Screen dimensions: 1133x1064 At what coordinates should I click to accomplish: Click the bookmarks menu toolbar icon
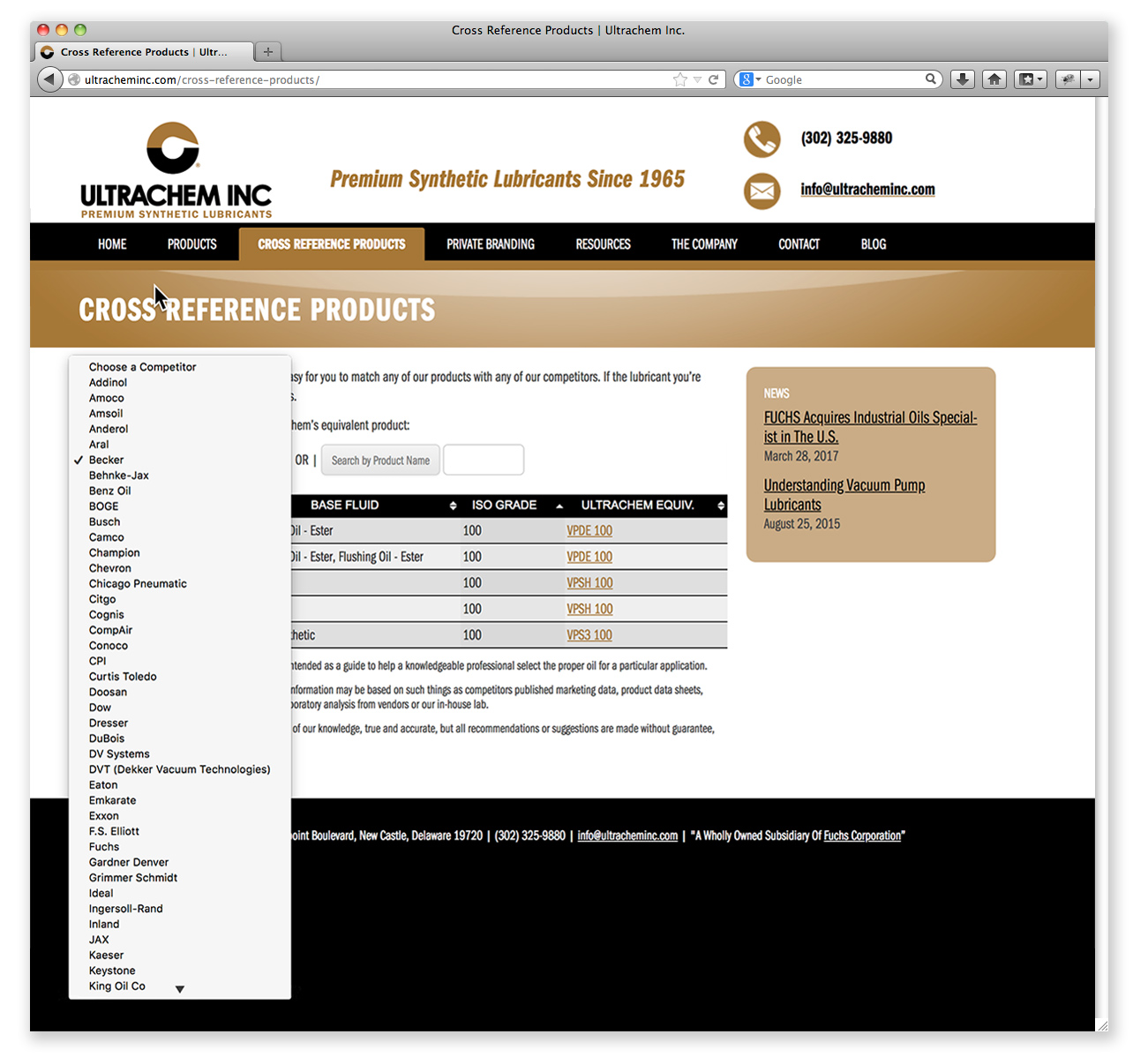[1030, 79]
